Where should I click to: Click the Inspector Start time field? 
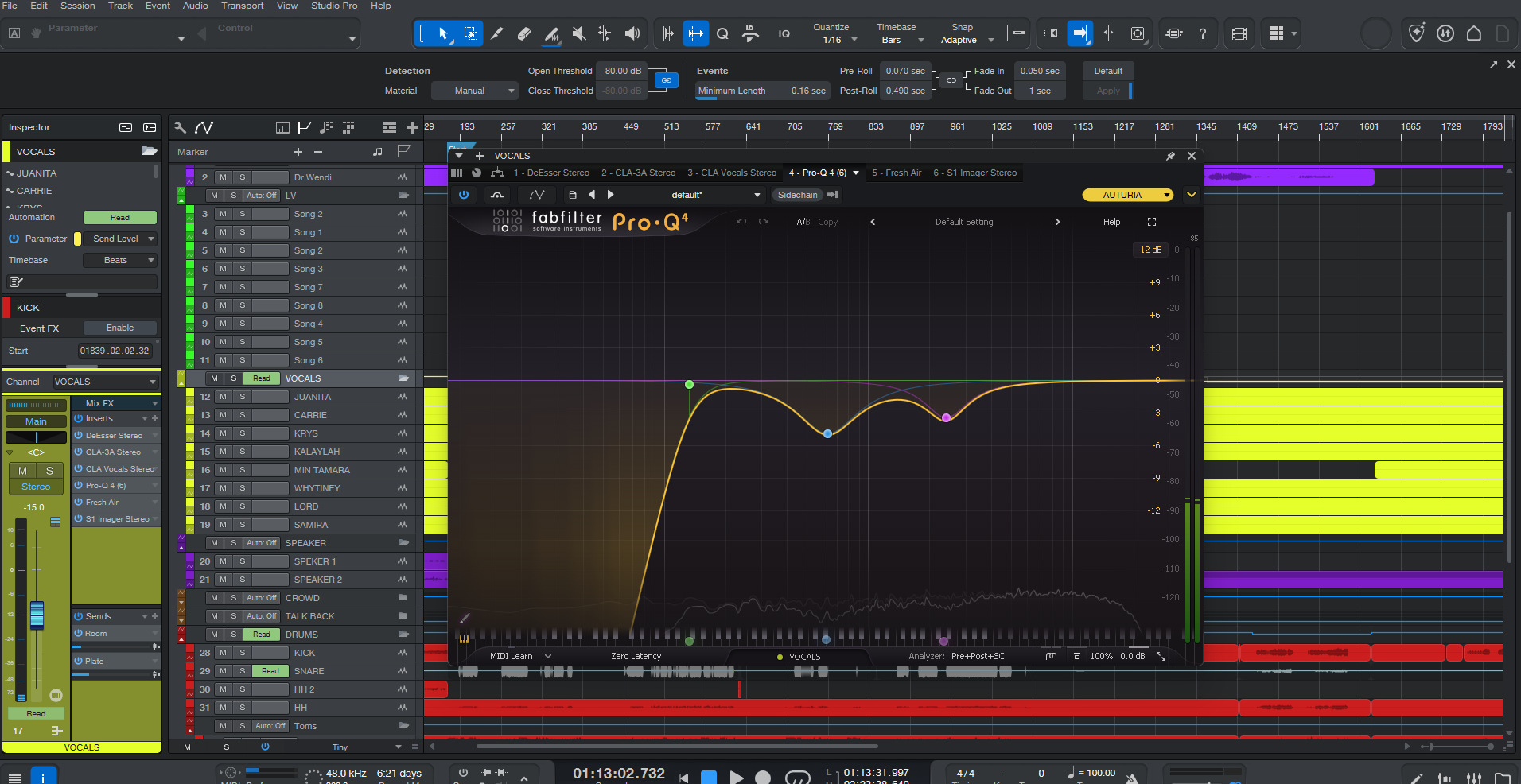pos(115,351)
